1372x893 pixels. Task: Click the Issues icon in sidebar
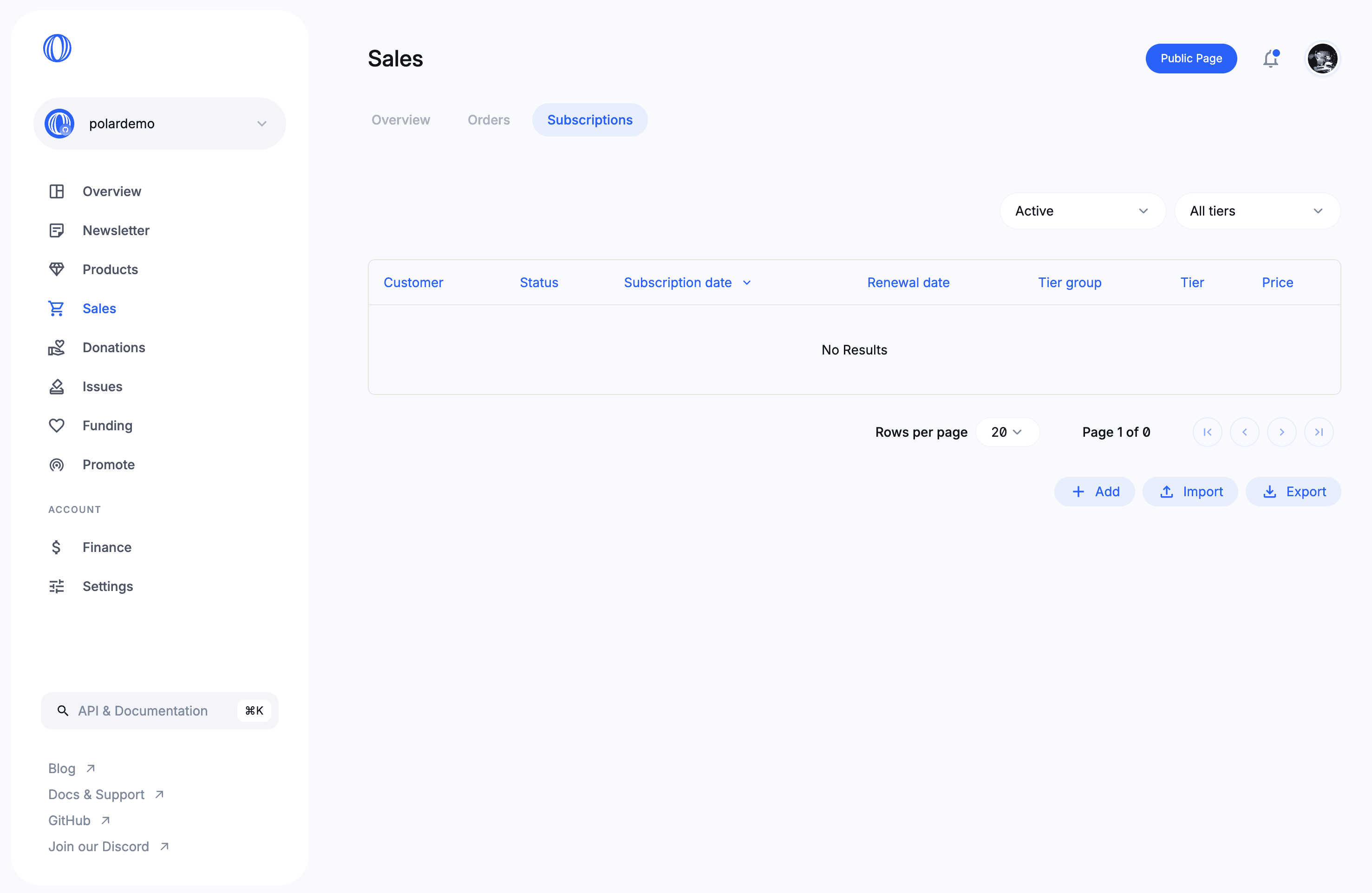click(57, 387)
